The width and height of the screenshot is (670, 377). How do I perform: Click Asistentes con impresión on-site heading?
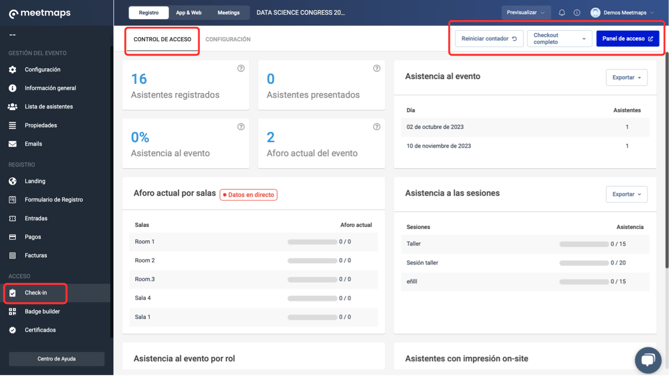point(467,359)
